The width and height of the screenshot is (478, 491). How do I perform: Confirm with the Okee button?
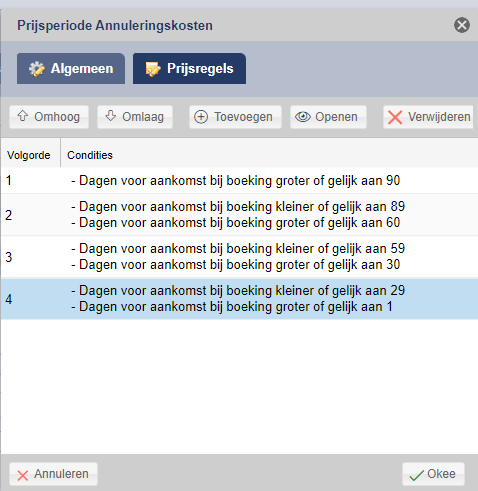433,474
